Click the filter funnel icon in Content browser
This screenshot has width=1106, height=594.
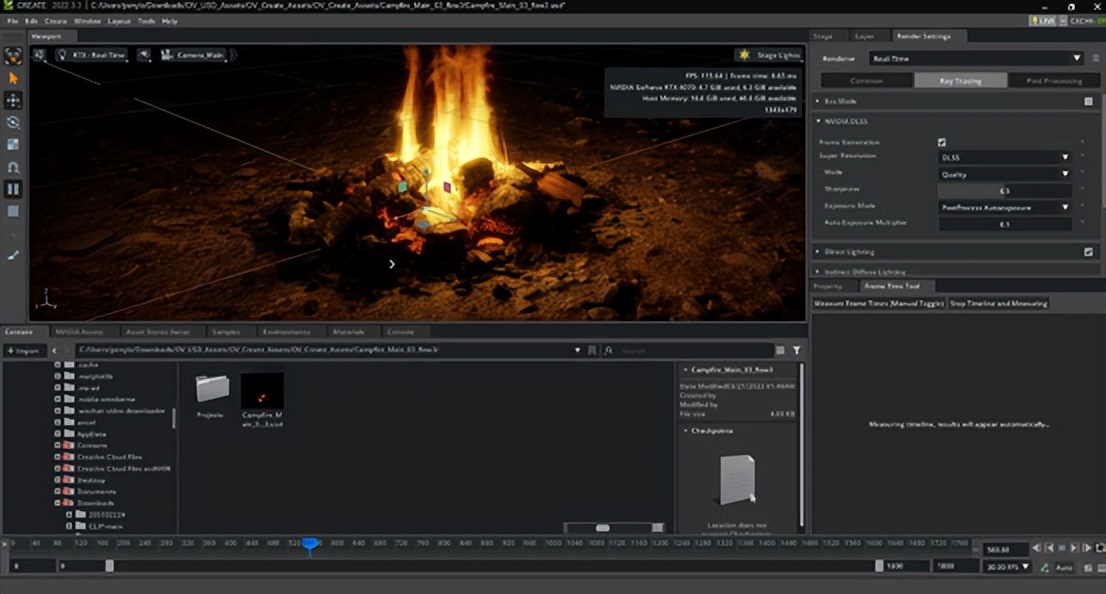pos(797,351)
